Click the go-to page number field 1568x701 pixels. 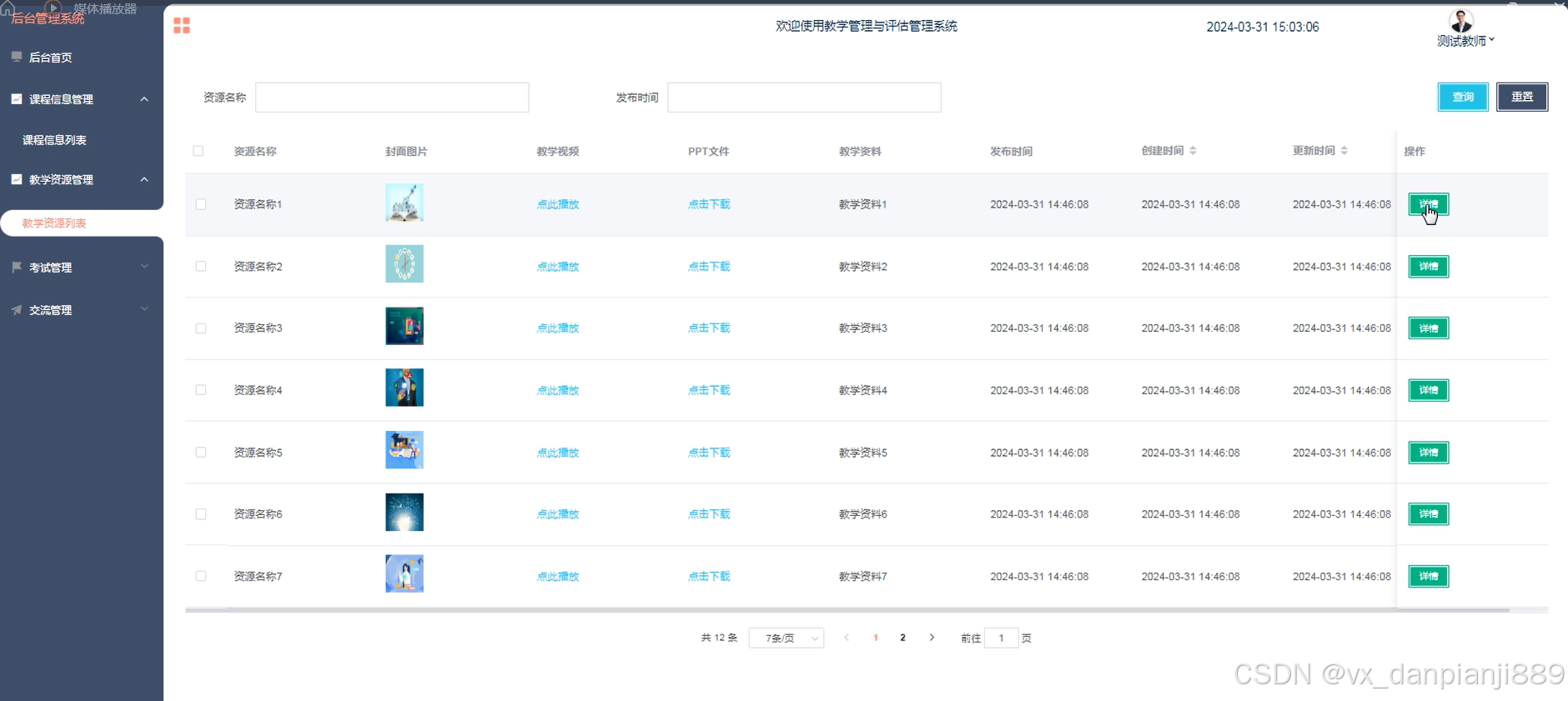click(1001, 638)
